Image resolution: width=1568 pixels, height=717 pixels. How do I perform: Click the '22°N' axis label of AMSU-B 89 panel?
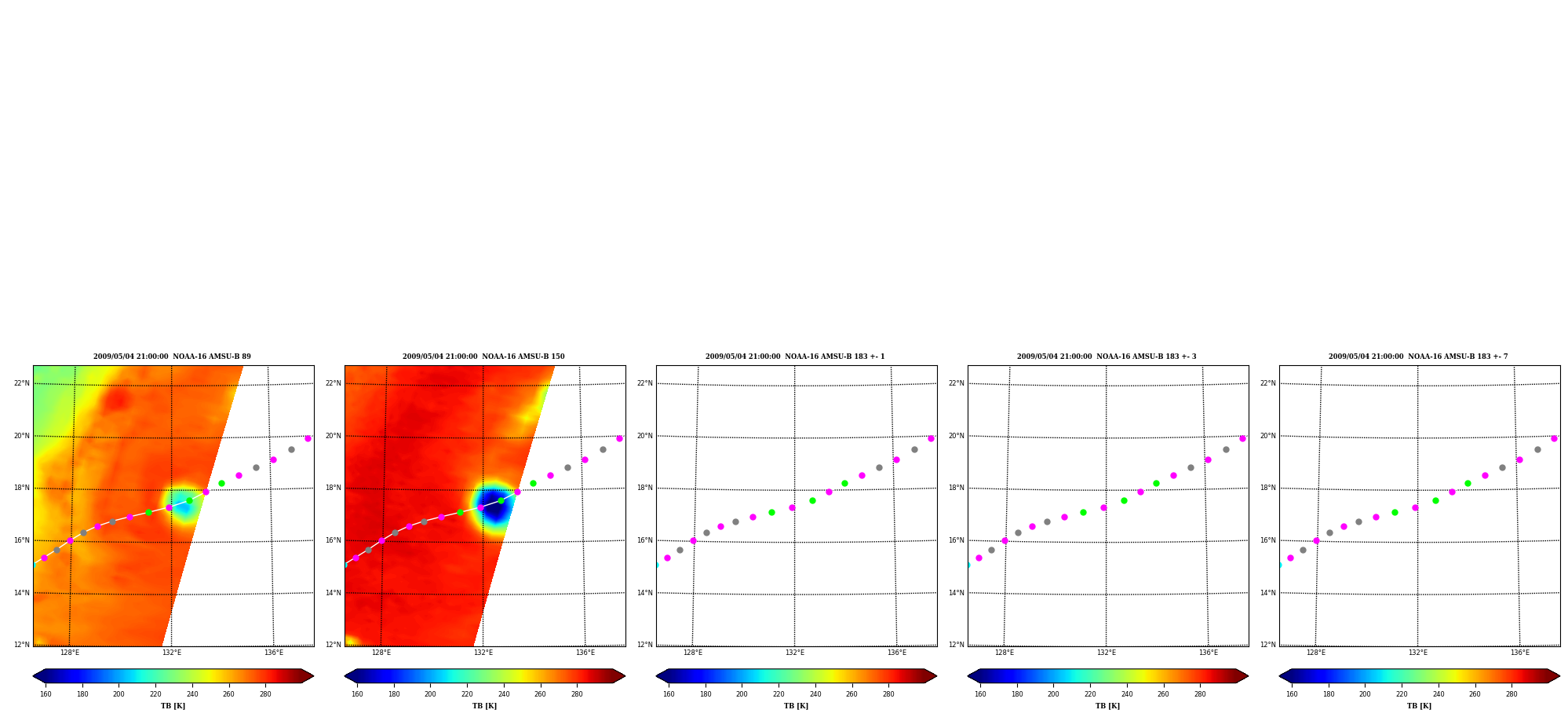(x=22, y=383)
